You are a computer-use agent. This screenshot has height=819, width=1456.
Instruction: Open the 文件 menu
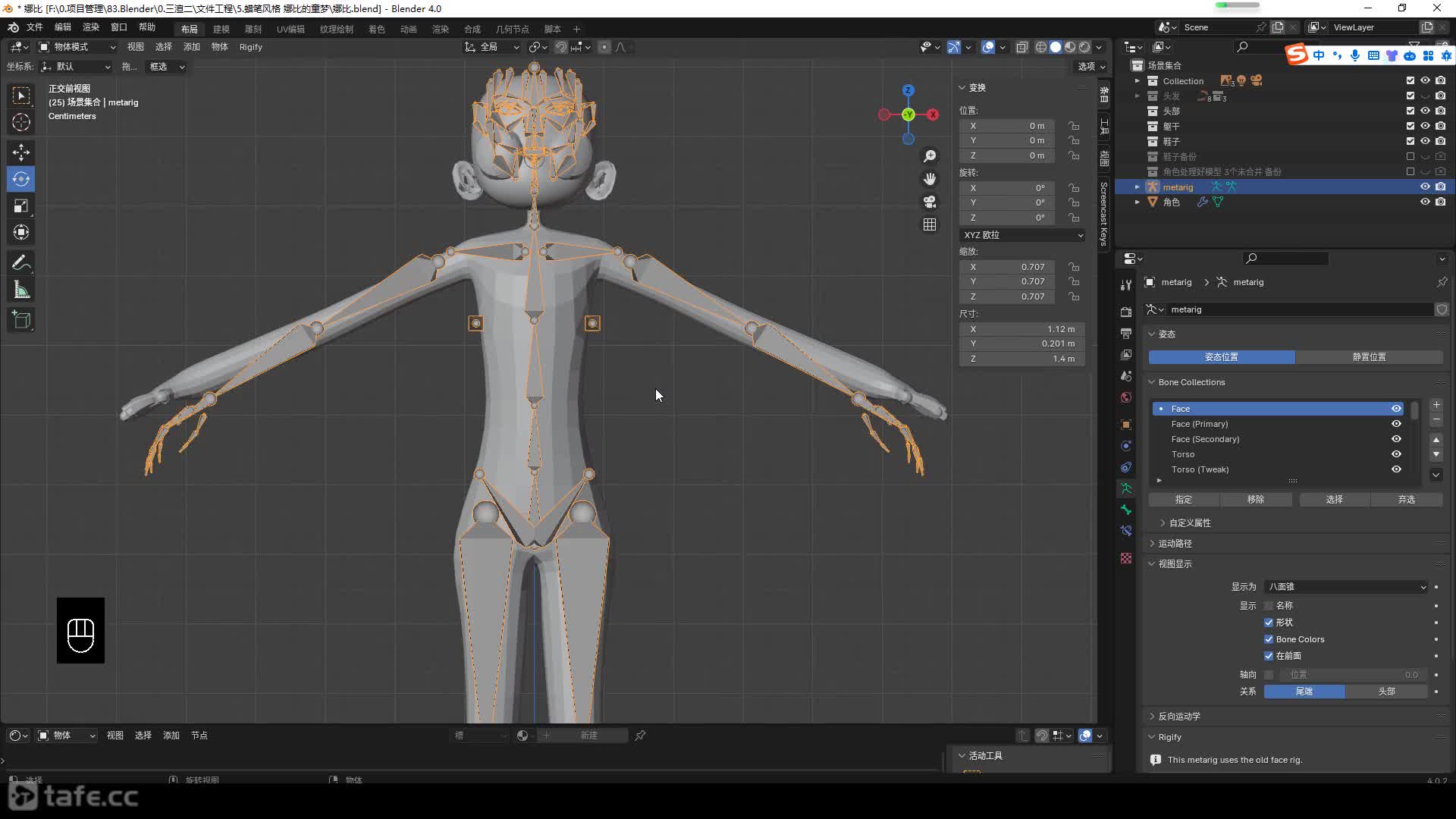(35, 27)
